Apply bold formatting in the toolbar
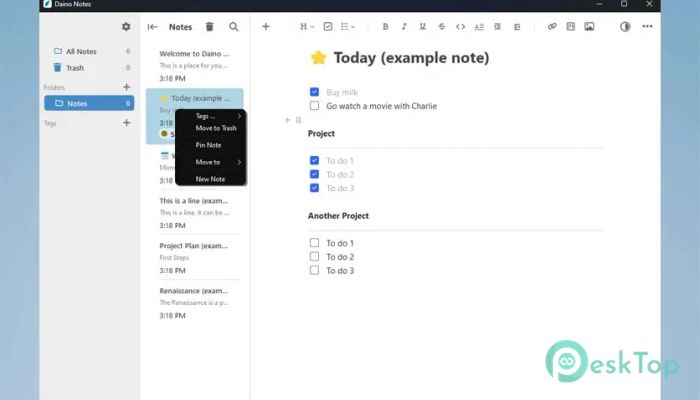The width and height of the screenshot is (700, 400). 385,26
